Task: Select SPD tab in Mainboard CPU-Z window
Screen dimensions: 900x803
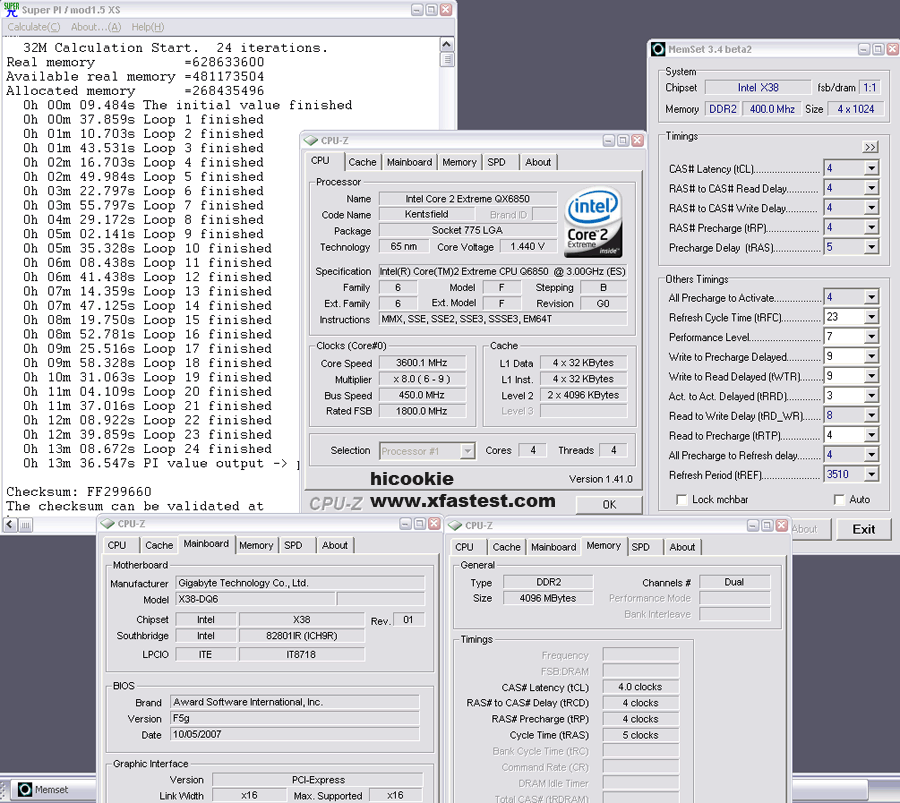Action: point(293,545)
